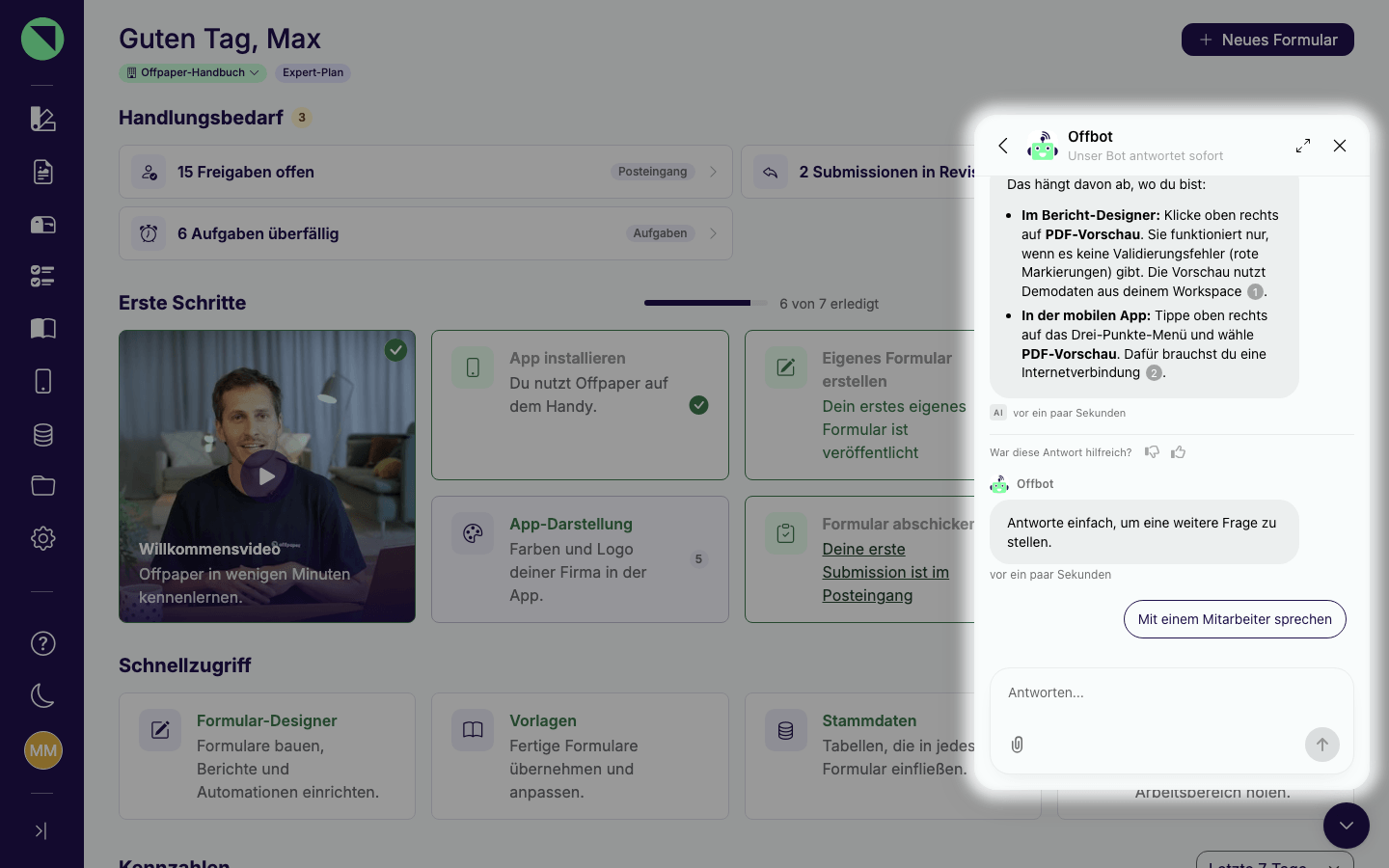The width and height of the screenshot is (1389, 868).
Task: Open the App-Darstellung step card
Action: click(x=580, y=559)
